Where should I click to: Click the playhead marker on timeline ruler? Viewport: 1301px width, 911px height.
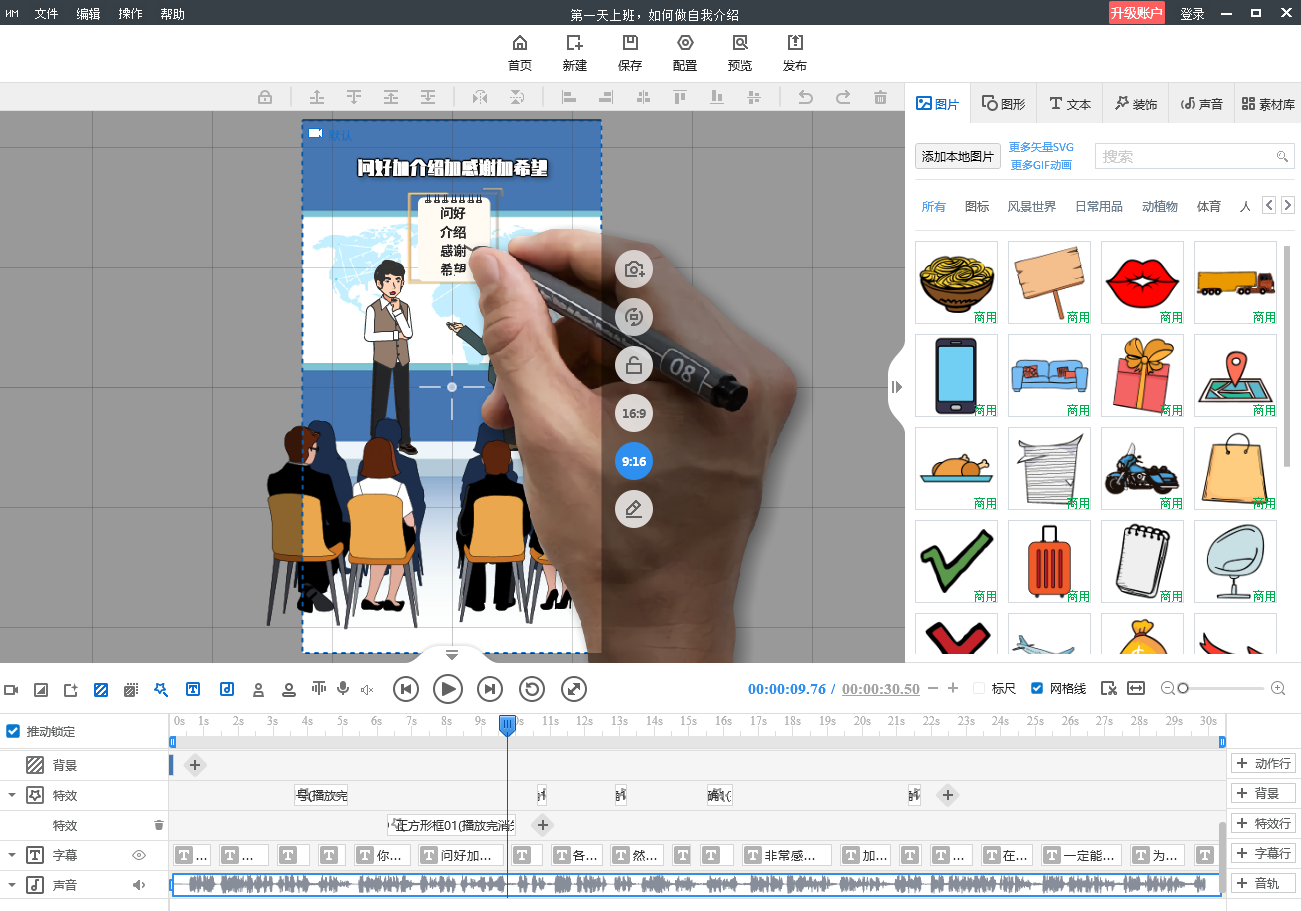point(507,725)
